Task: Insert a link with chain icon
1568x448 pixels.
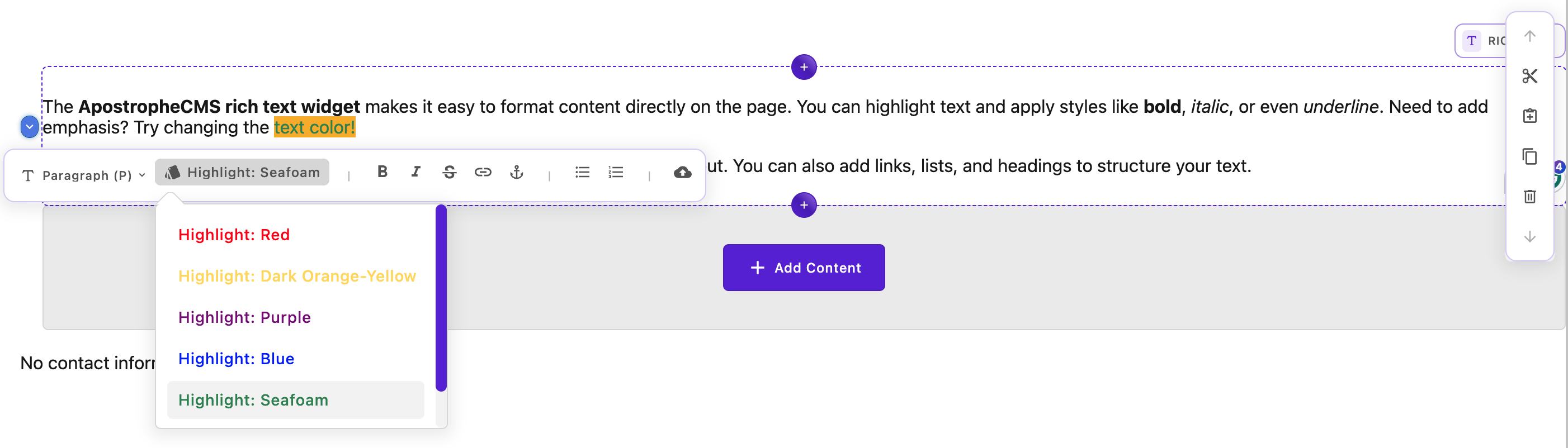Action: (483, 172)
